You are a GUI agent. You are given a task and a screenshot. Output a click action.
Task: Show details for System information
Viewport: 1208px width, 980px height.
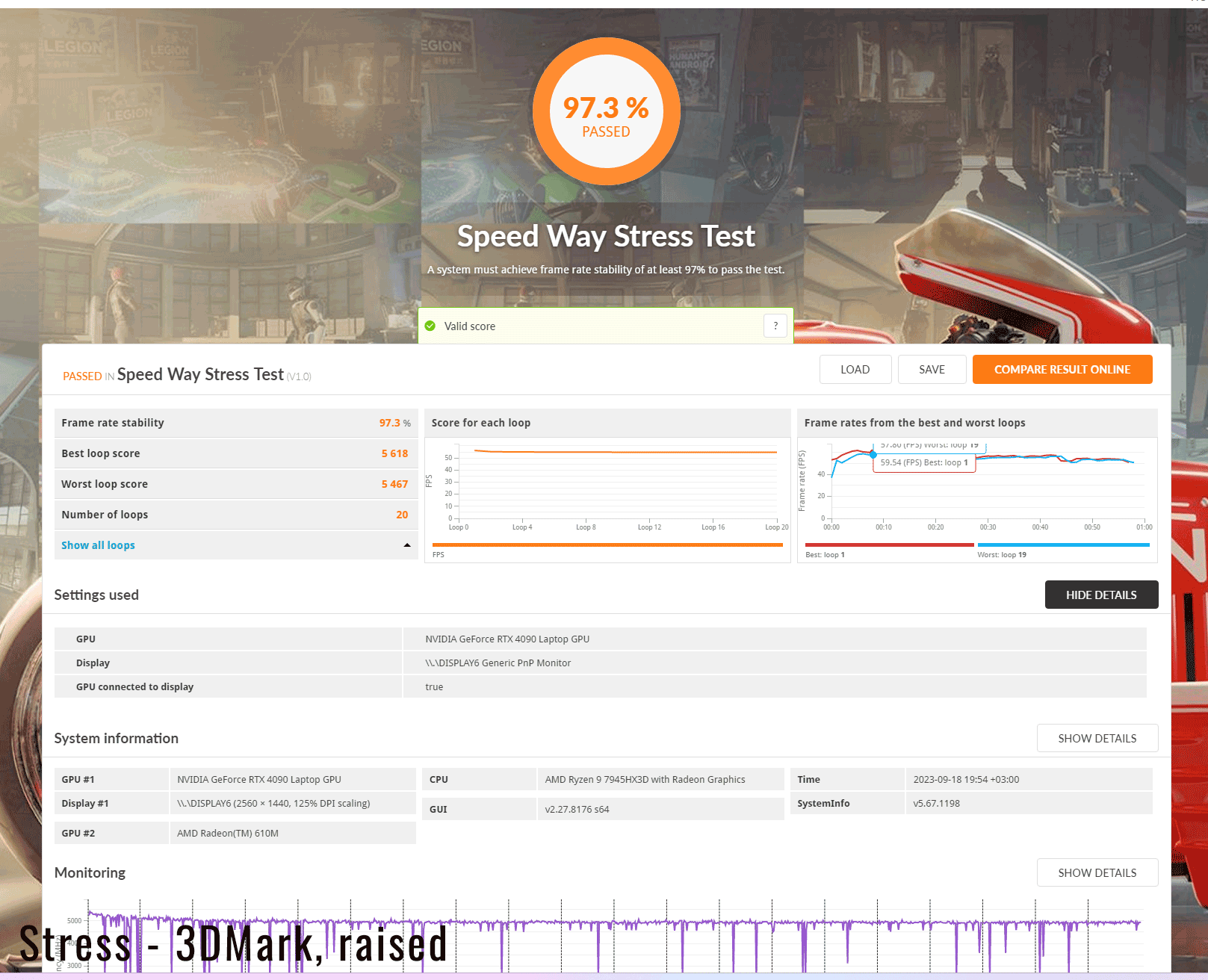coord(1097,738)
